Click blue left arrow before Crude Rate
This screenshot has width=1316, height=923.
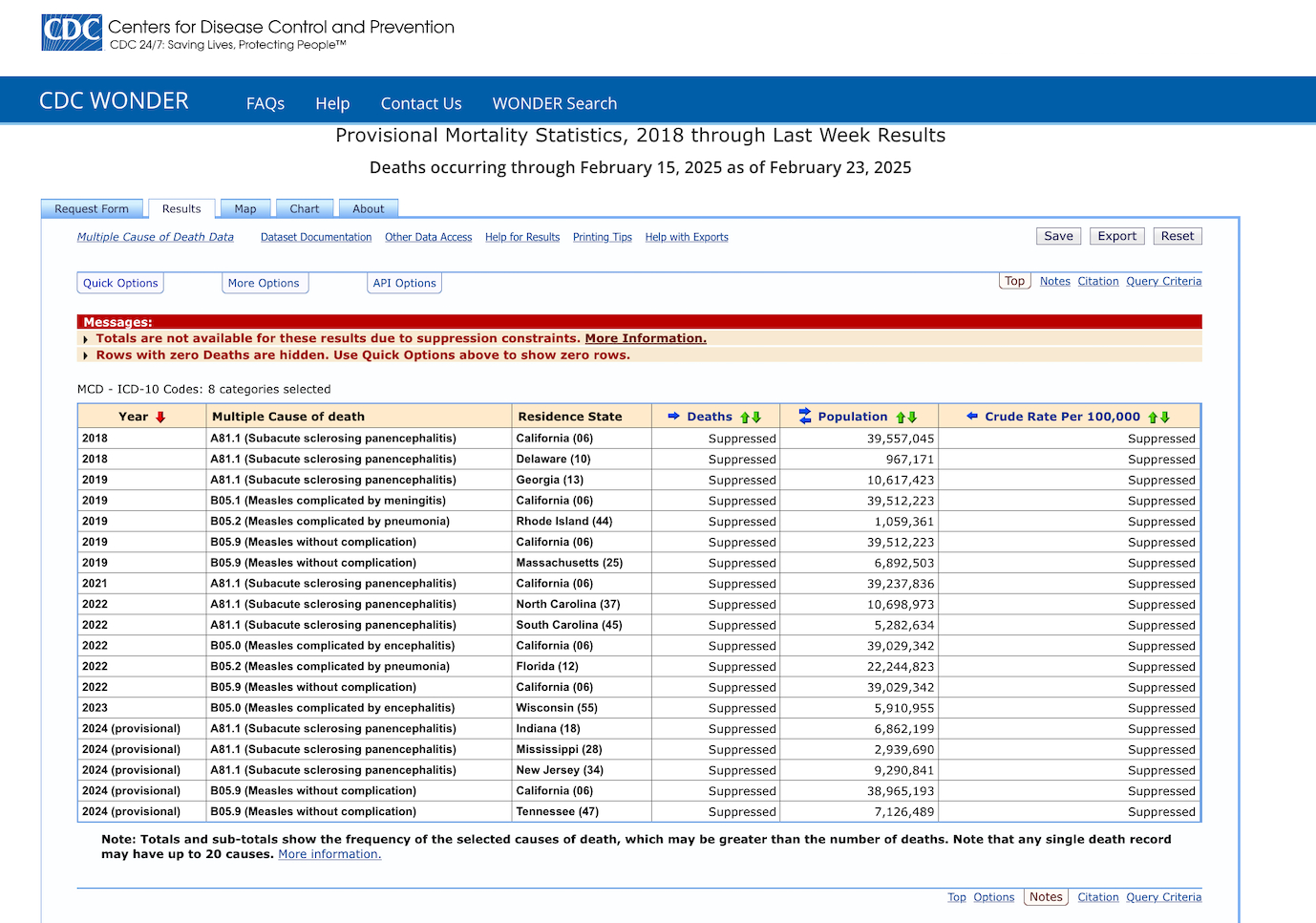972,417
